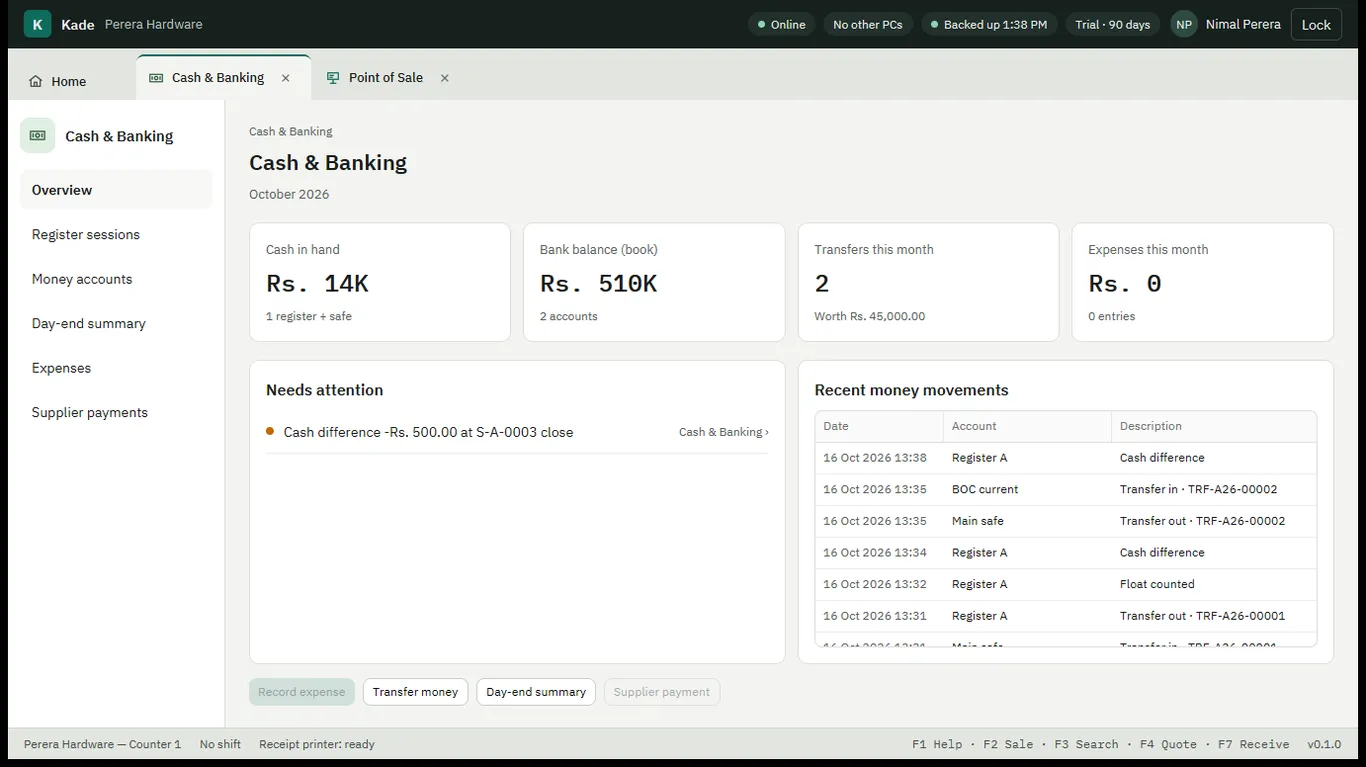Click the green Kade K logo
The image size is (1366, 767).
(x=37, y=24)
